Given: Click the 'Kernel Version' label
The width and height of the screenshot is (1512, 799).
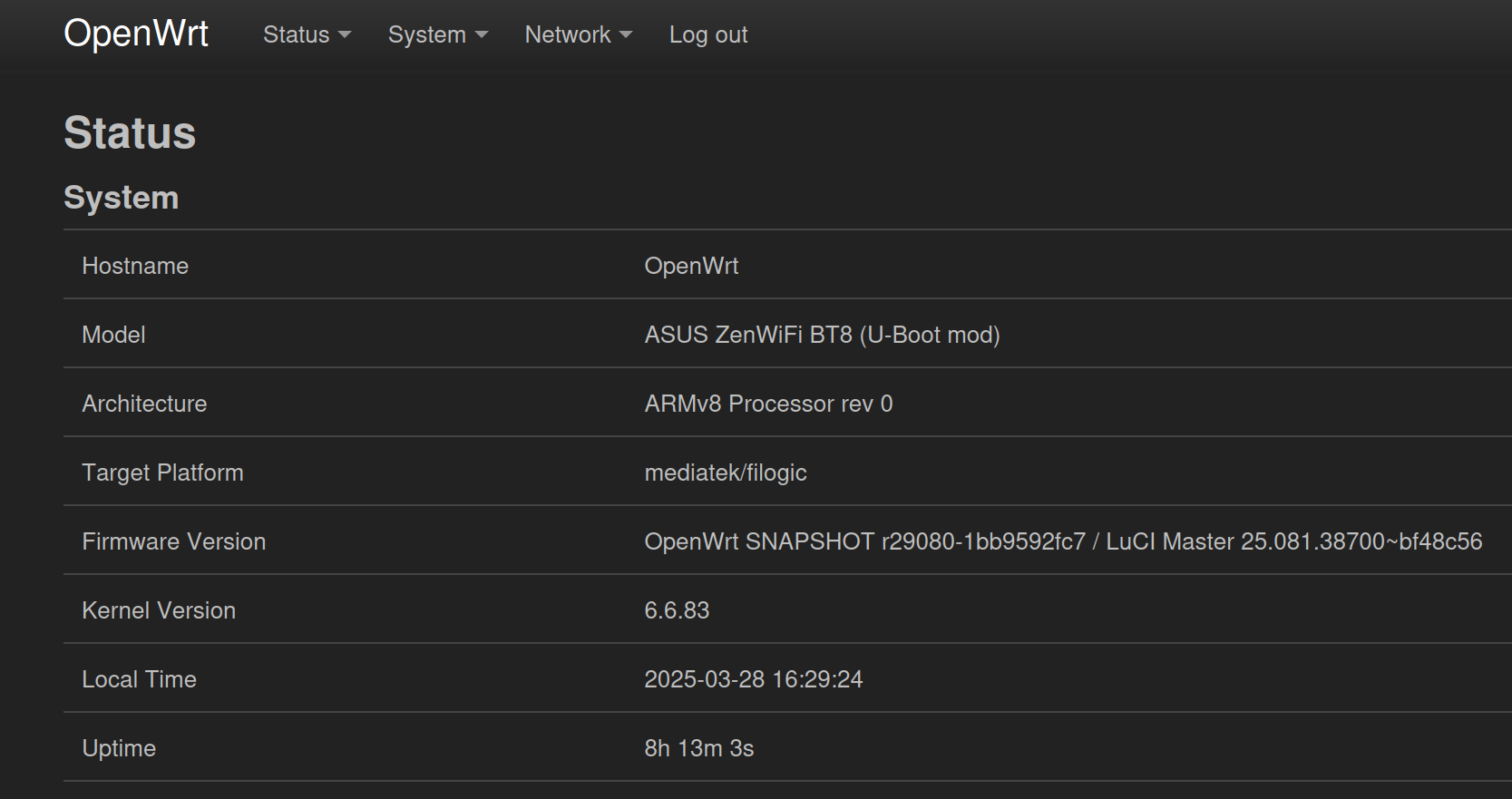Looking at the screenshot, I should pyautogui.click(x=159, y=610).
